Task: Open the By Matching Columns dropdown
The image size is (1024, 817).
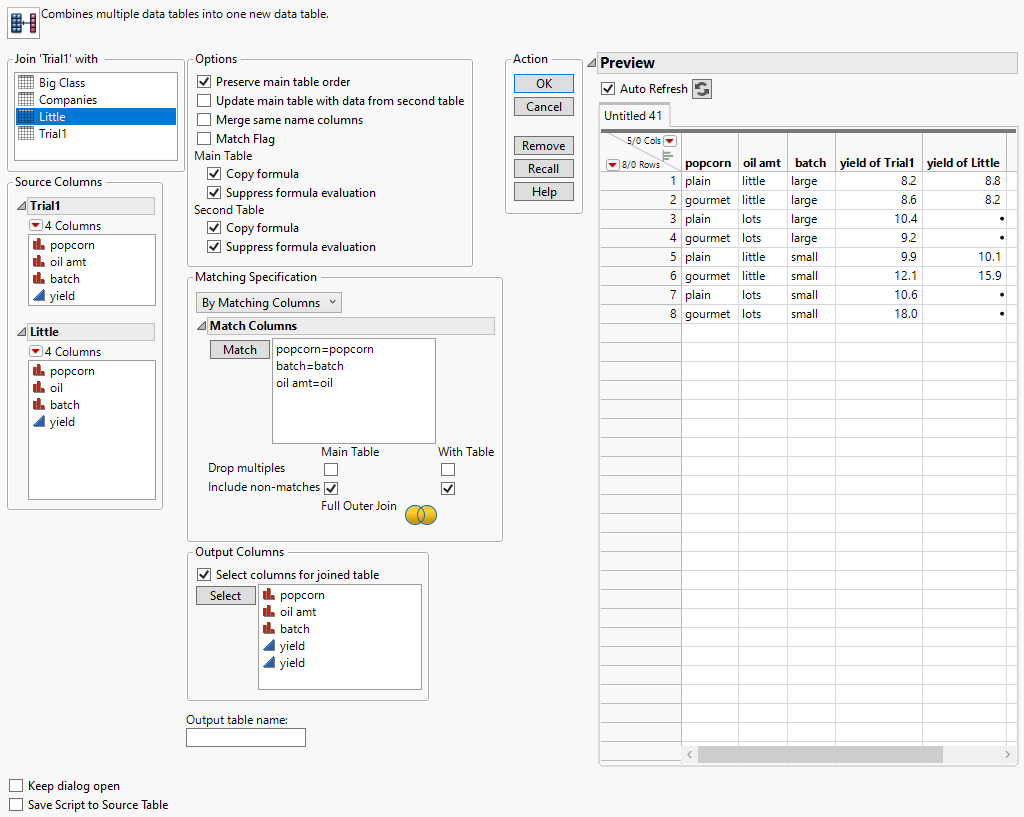Action: [268, 302]
